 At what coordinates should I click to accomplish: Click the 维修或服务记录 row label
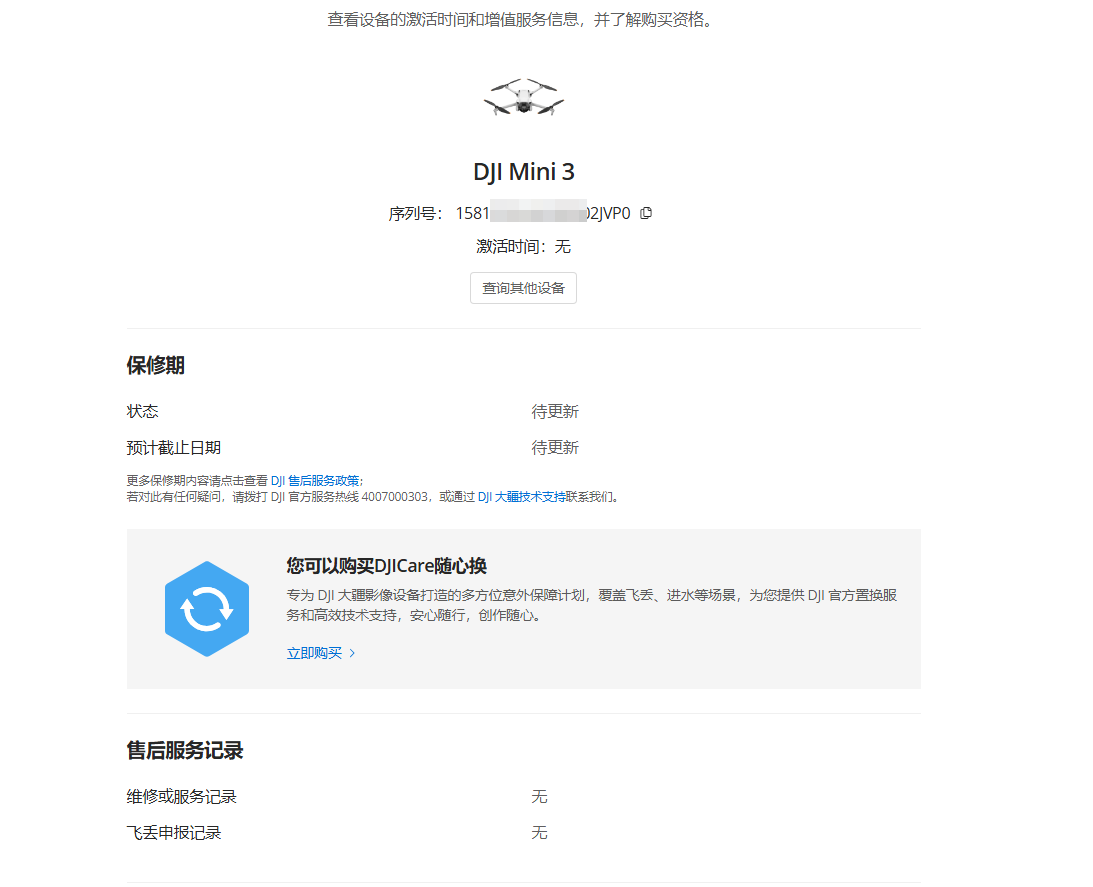(181, 796)
